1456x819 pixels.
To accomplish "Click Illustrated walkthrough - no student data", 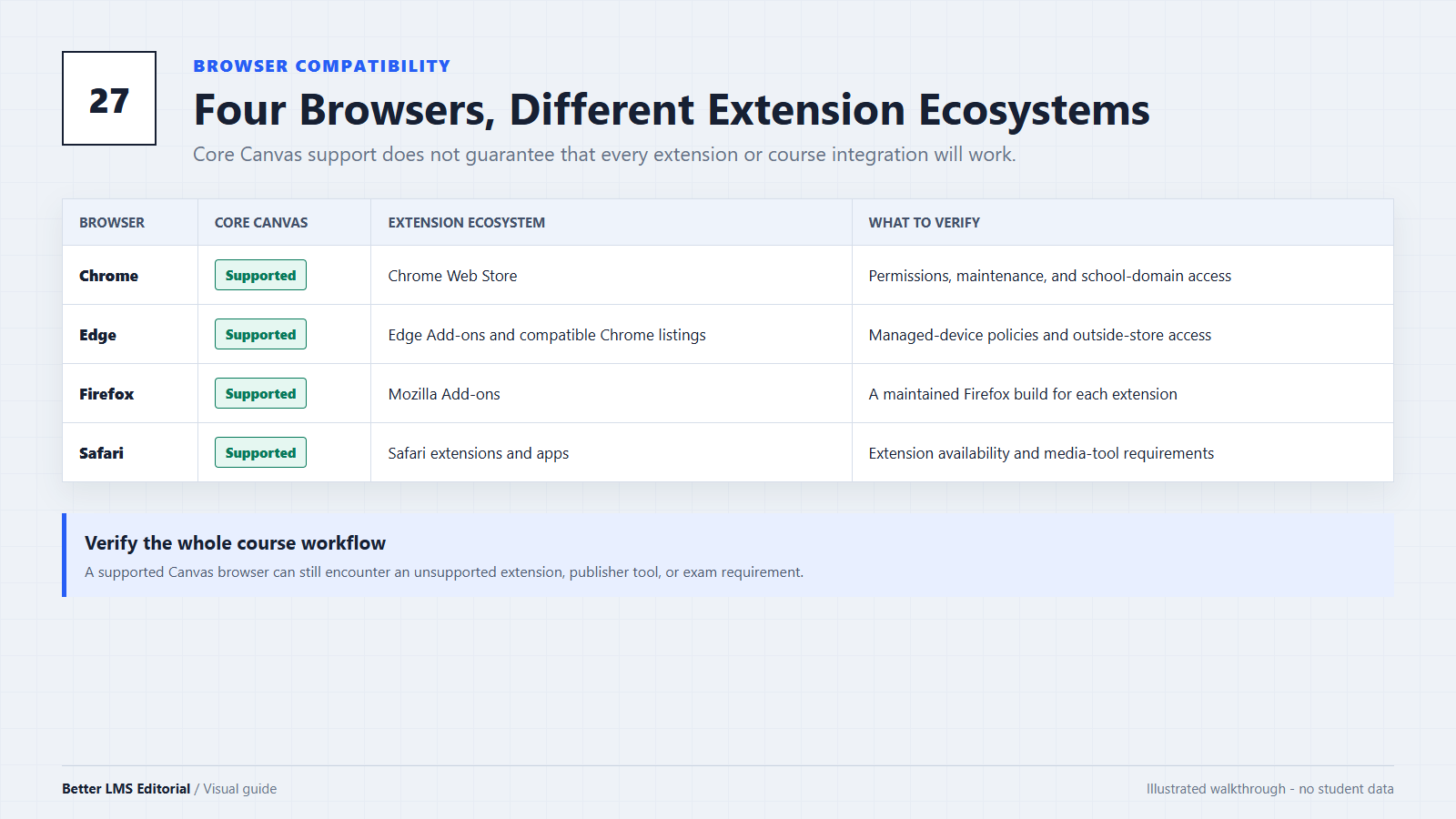I will coord(1270,789).
